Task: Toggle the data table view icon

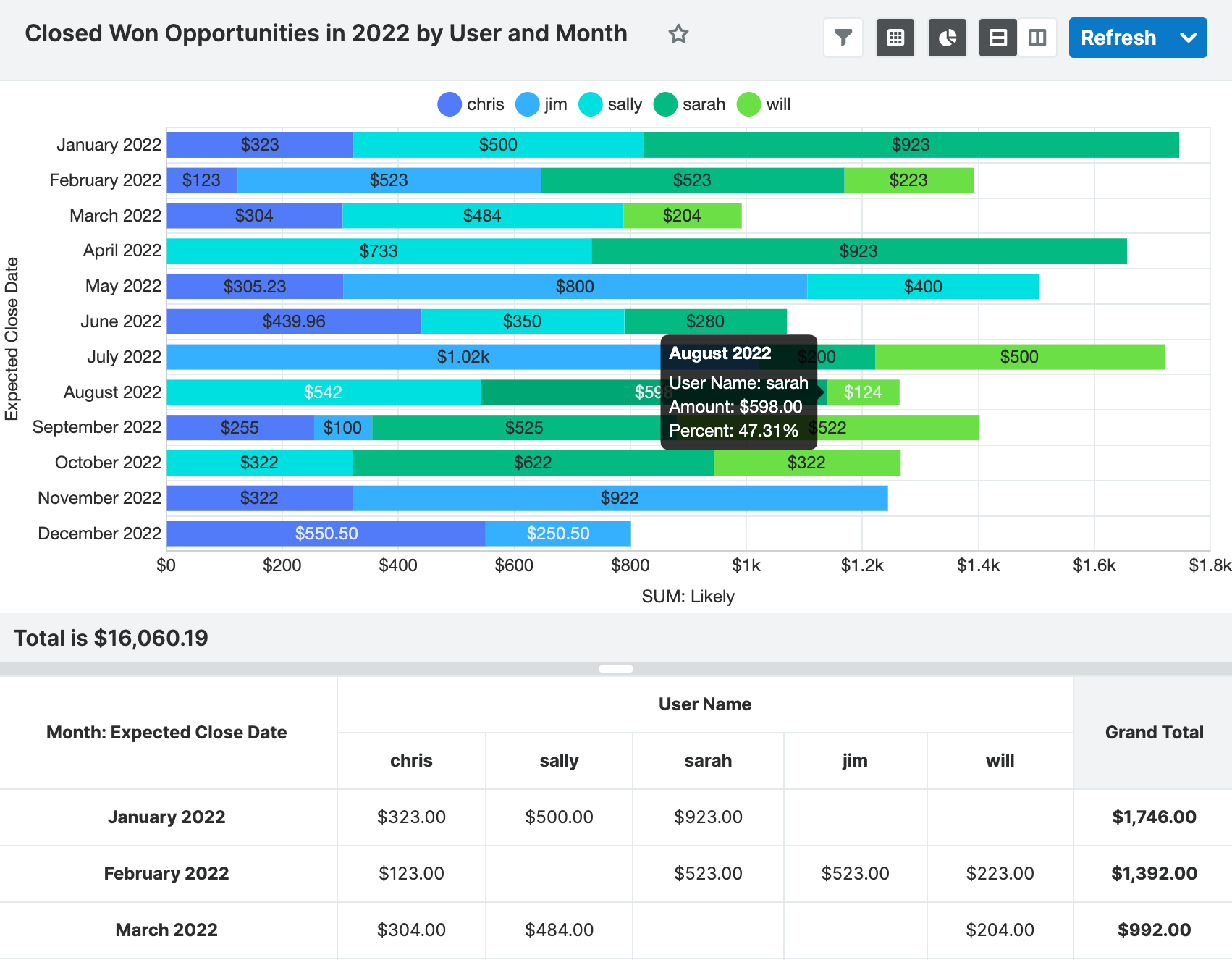Action: (895, 38)
